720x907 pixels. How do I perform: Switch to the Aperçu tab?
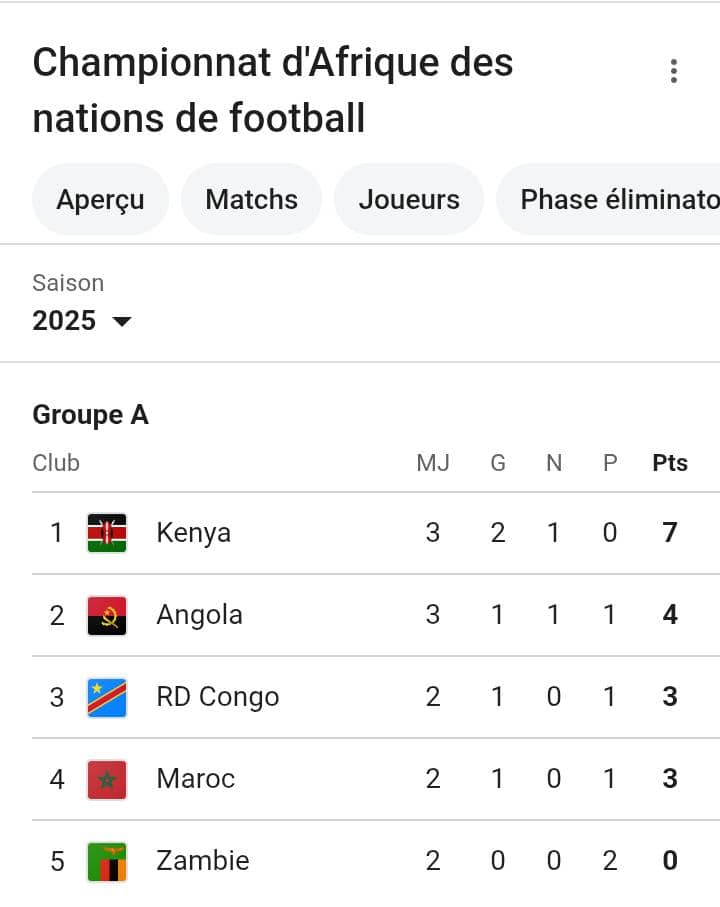pyautogui.click(x=100, y=199)
